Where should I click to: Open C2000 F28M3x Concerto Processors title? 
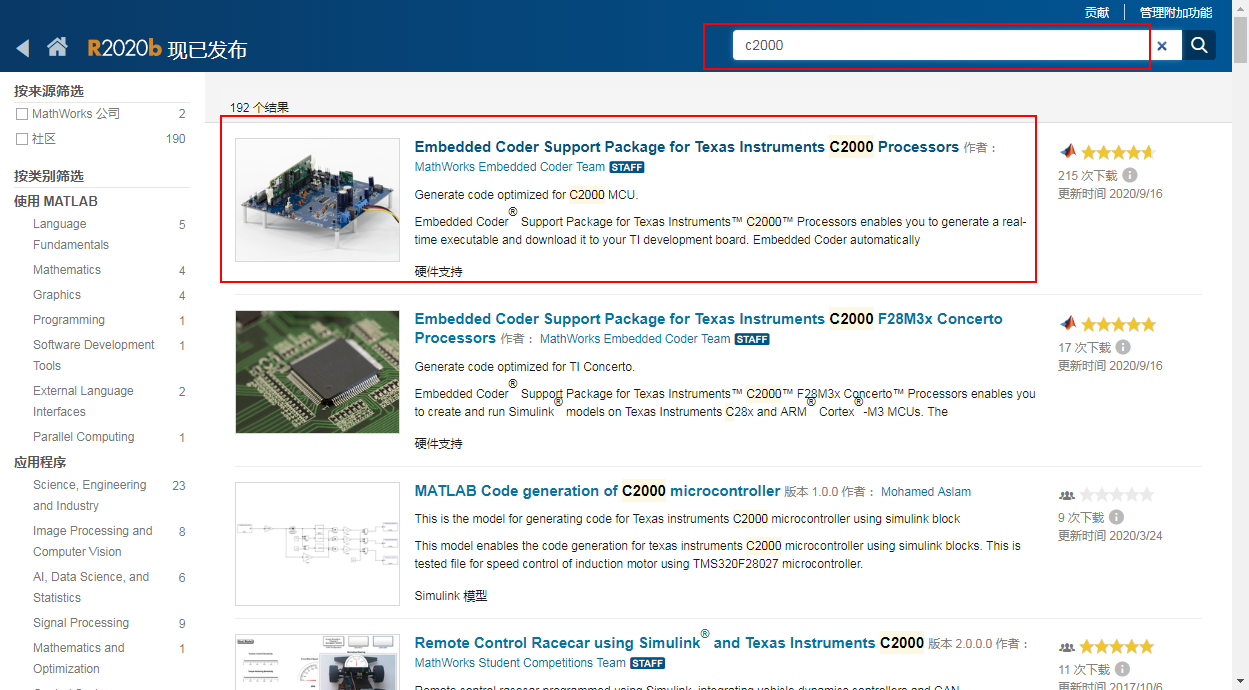(708, 328)
